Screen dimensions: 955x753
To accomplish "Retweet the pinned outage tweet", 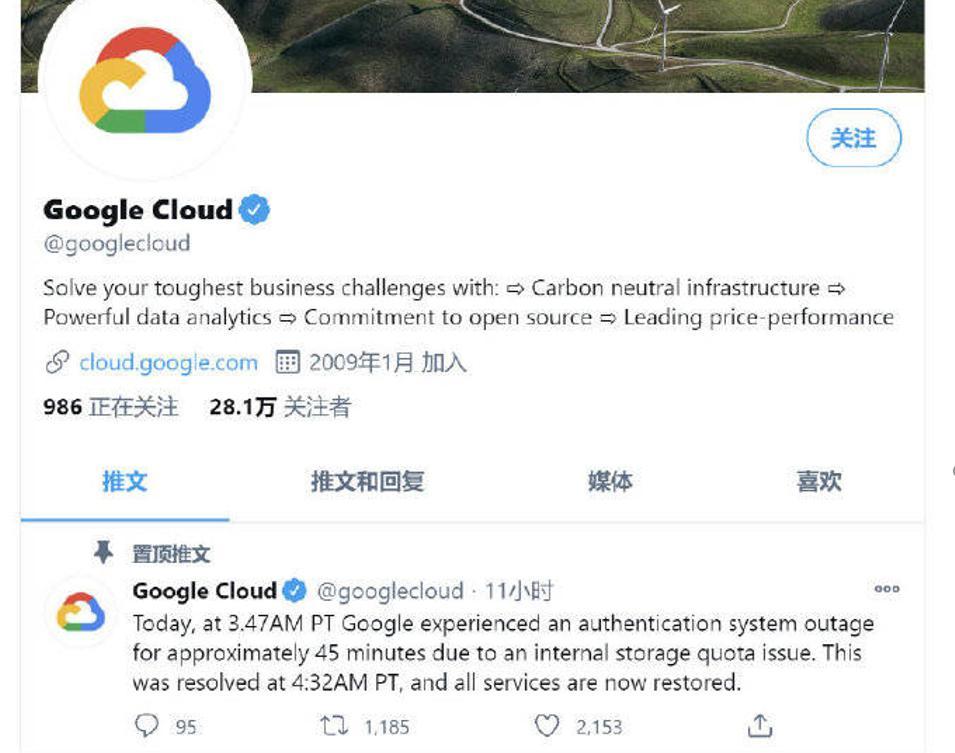I will (x=331, y=726).
